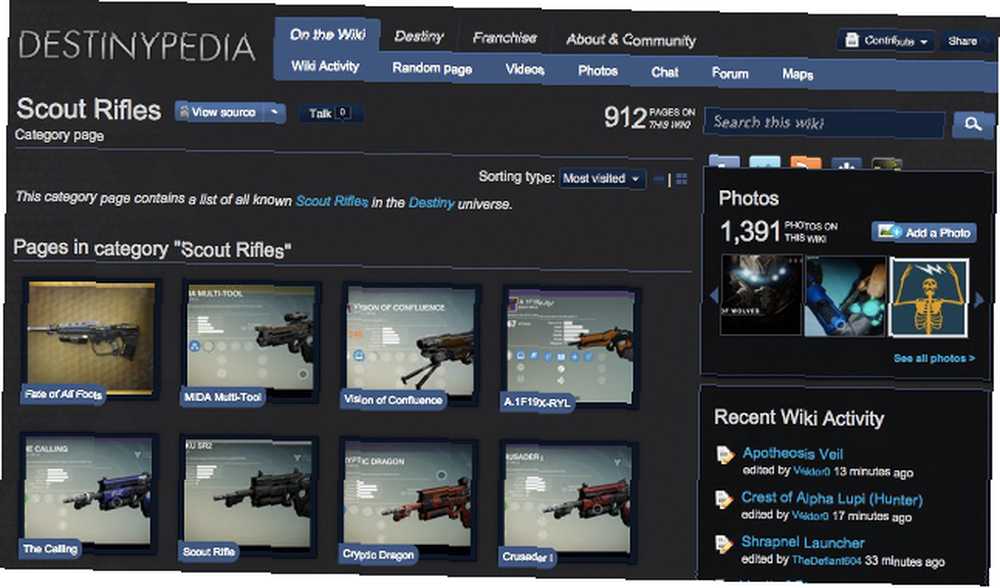This screenshot has width=1000, height=588.
Task: Open the Vision of Confluence thumbnail
Action: pyautogui.click(x=410, y=346)
